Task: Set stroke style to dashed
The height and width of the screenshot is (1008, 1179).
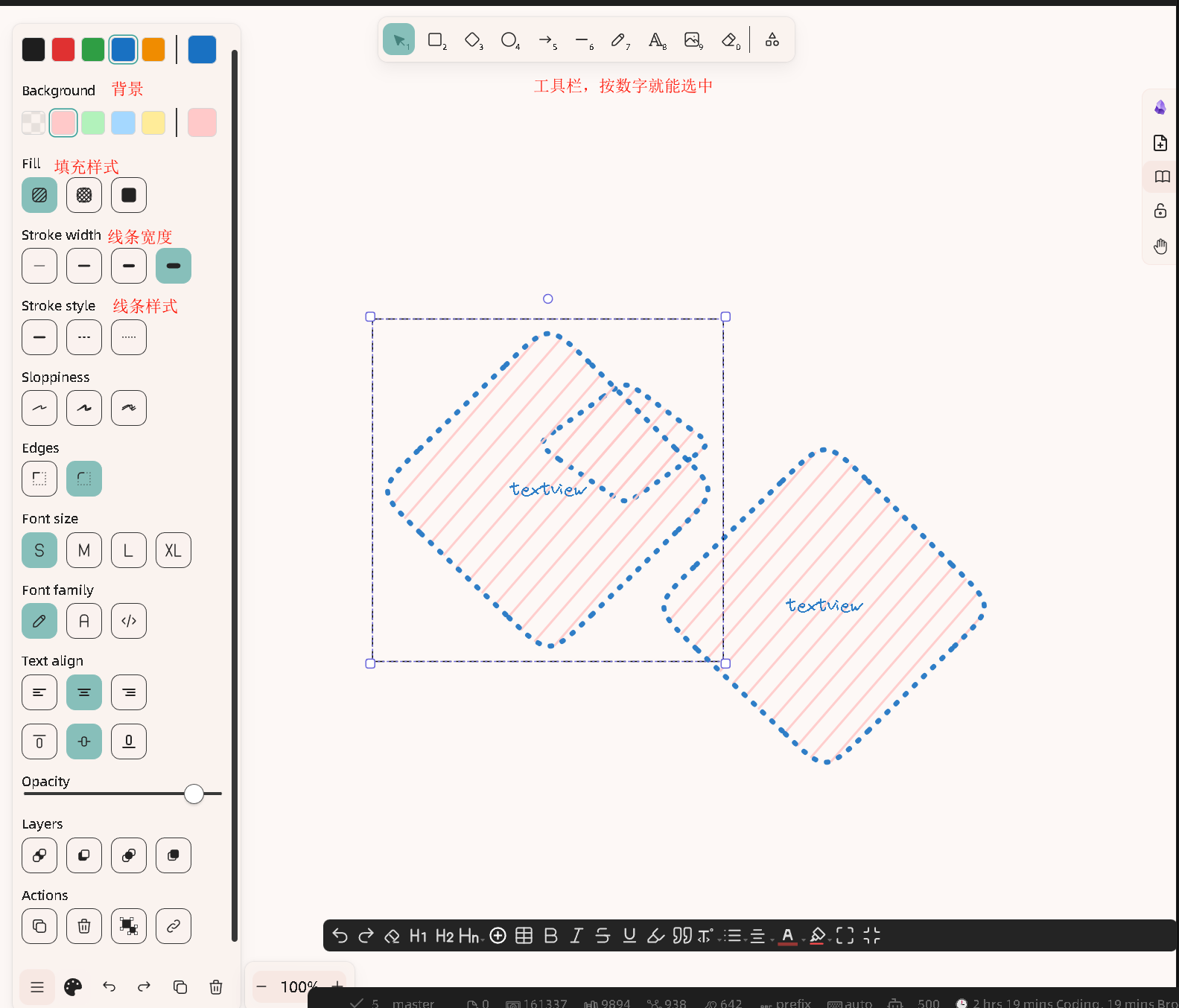Action: pyautogui.click(x=84, y=337)
